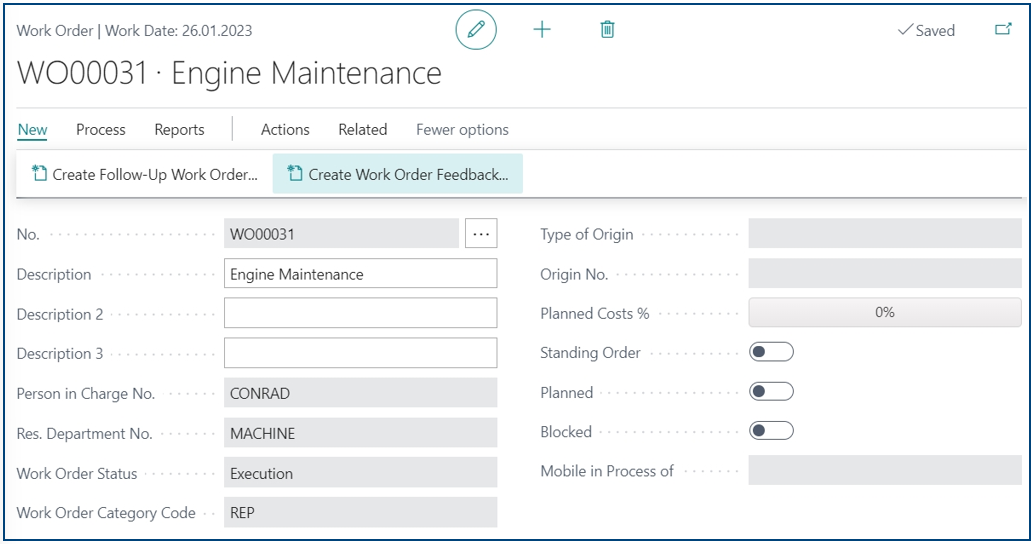Click the Work Order Category Code label

pyautogui.click(x=106, y=512)
